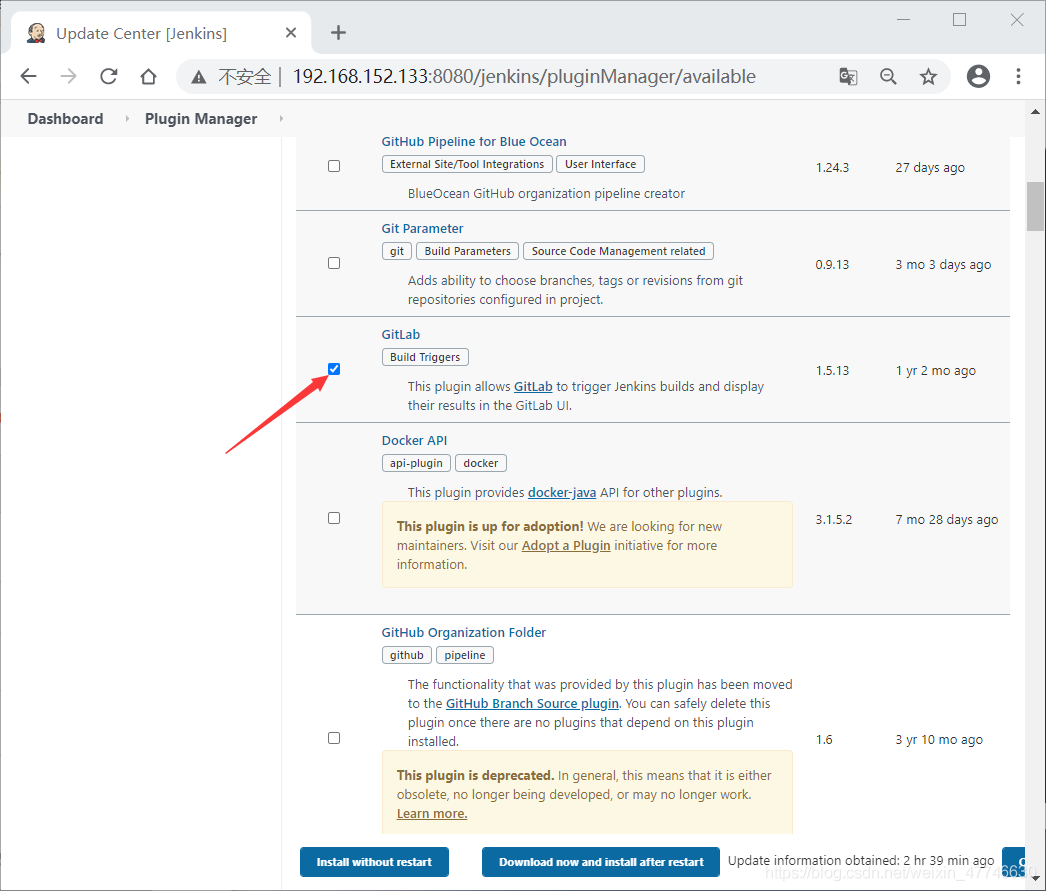Viewport: 1046px width, 891px height.
Task: Click the User Interface tag
Action: [x=600, y=164]
